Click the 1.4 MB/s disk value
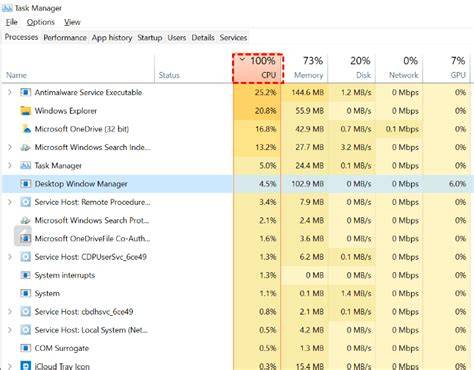 356,293
